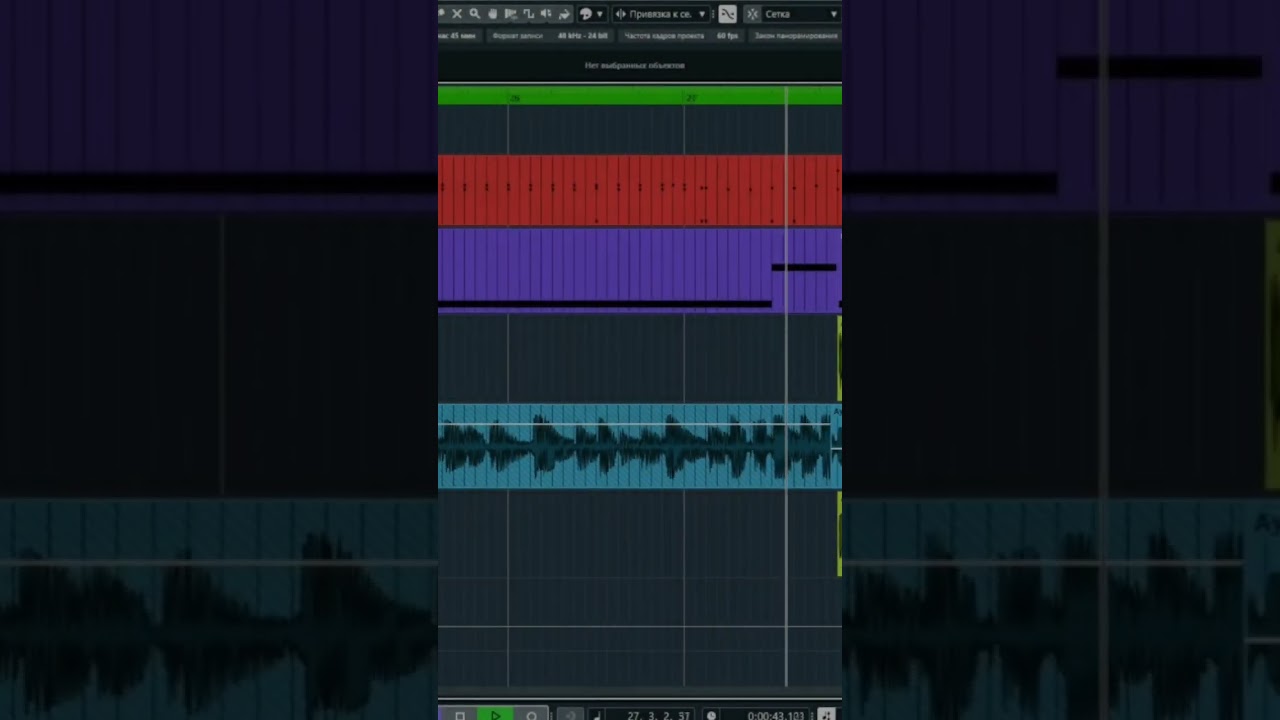This screenshot has width=1280, height=720.
Task: Select the Color paint bucket tool
Action: tap(564, 14)
